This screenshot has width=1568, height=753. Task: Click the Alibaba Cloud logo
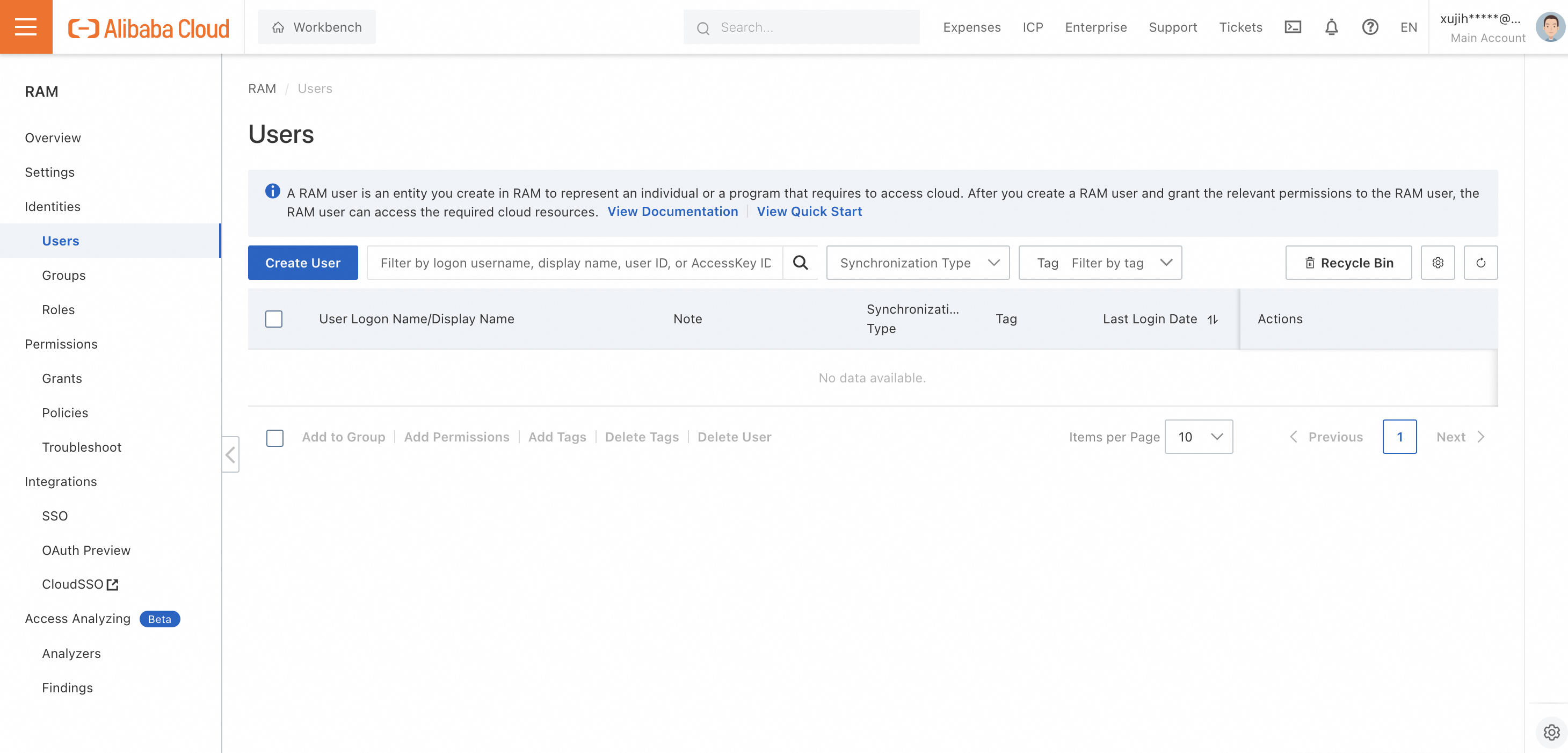click(149, 27)
